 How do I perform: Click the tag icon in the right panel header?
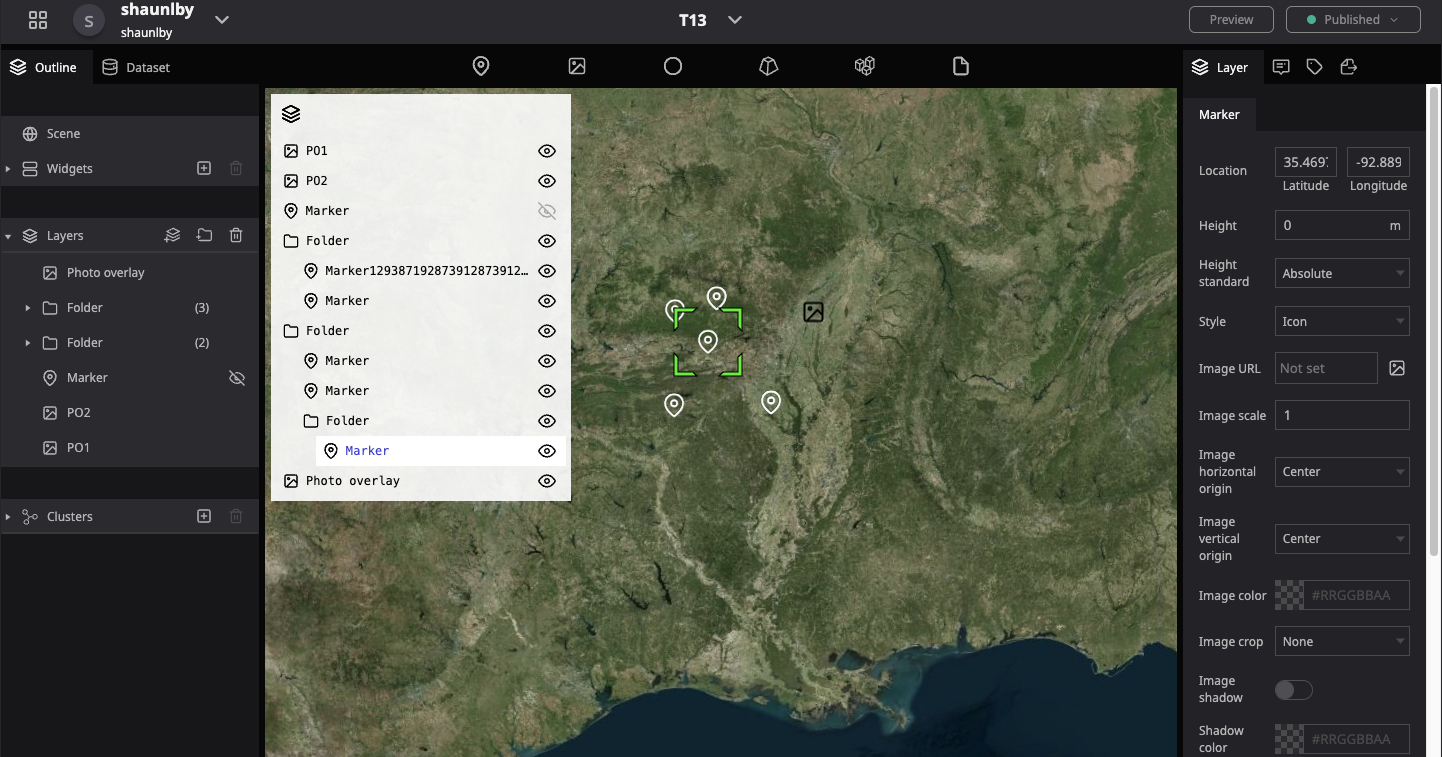[1314, 66]
